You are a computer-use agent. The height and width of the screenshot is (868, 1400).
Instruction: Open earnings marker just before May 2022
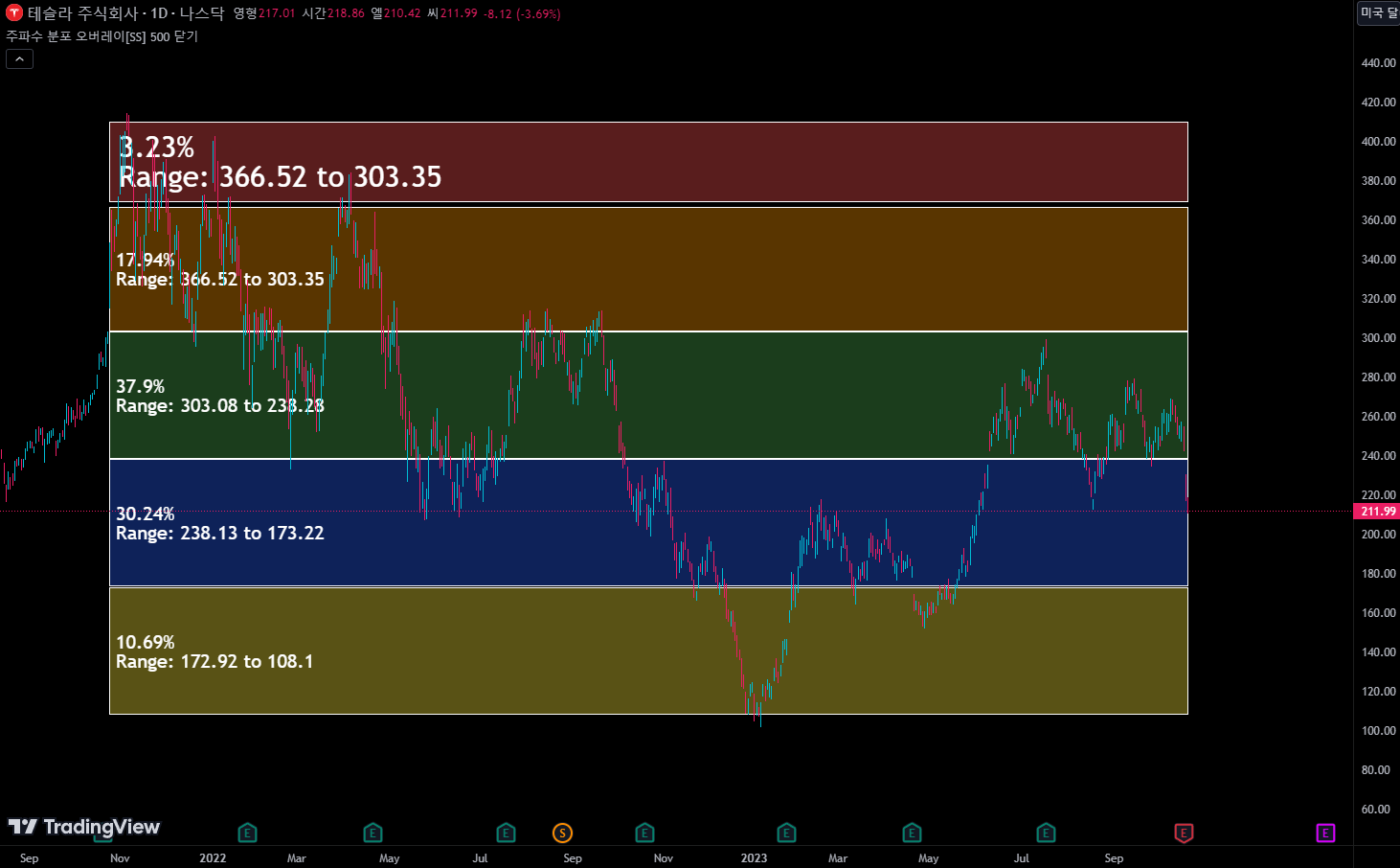click(x=373, y=833)
